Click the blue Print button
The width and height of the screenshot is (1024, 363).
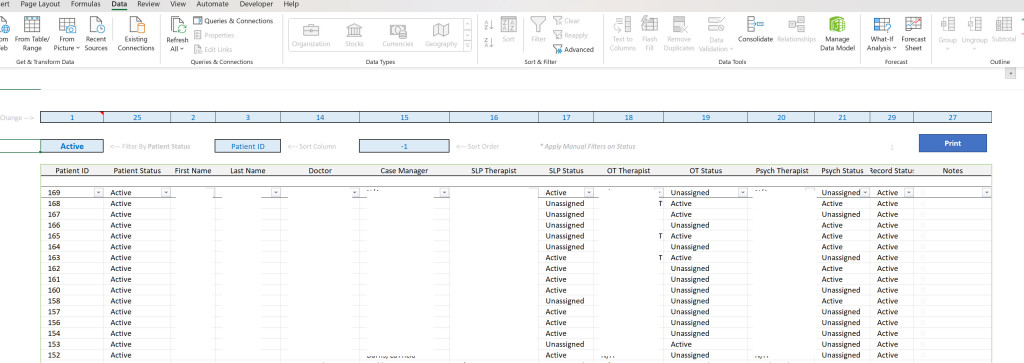(952, 143)
